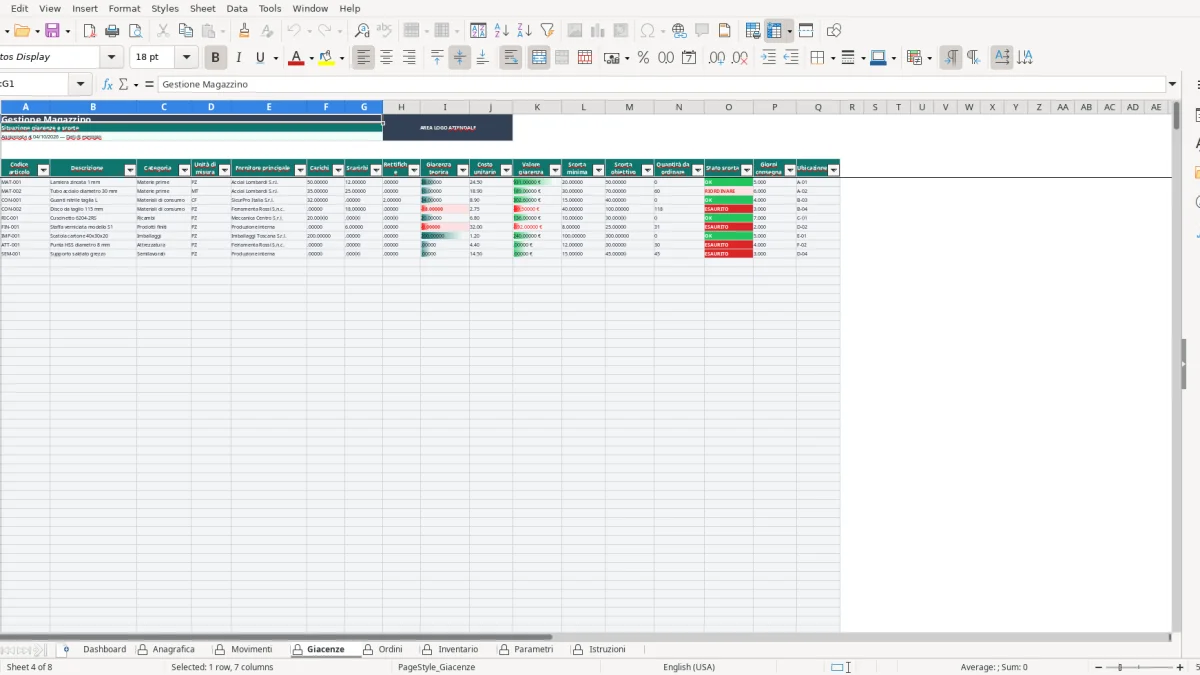Export directly as PDF icon
Screen dimensions: 1200x675
[x=92, y=31]
